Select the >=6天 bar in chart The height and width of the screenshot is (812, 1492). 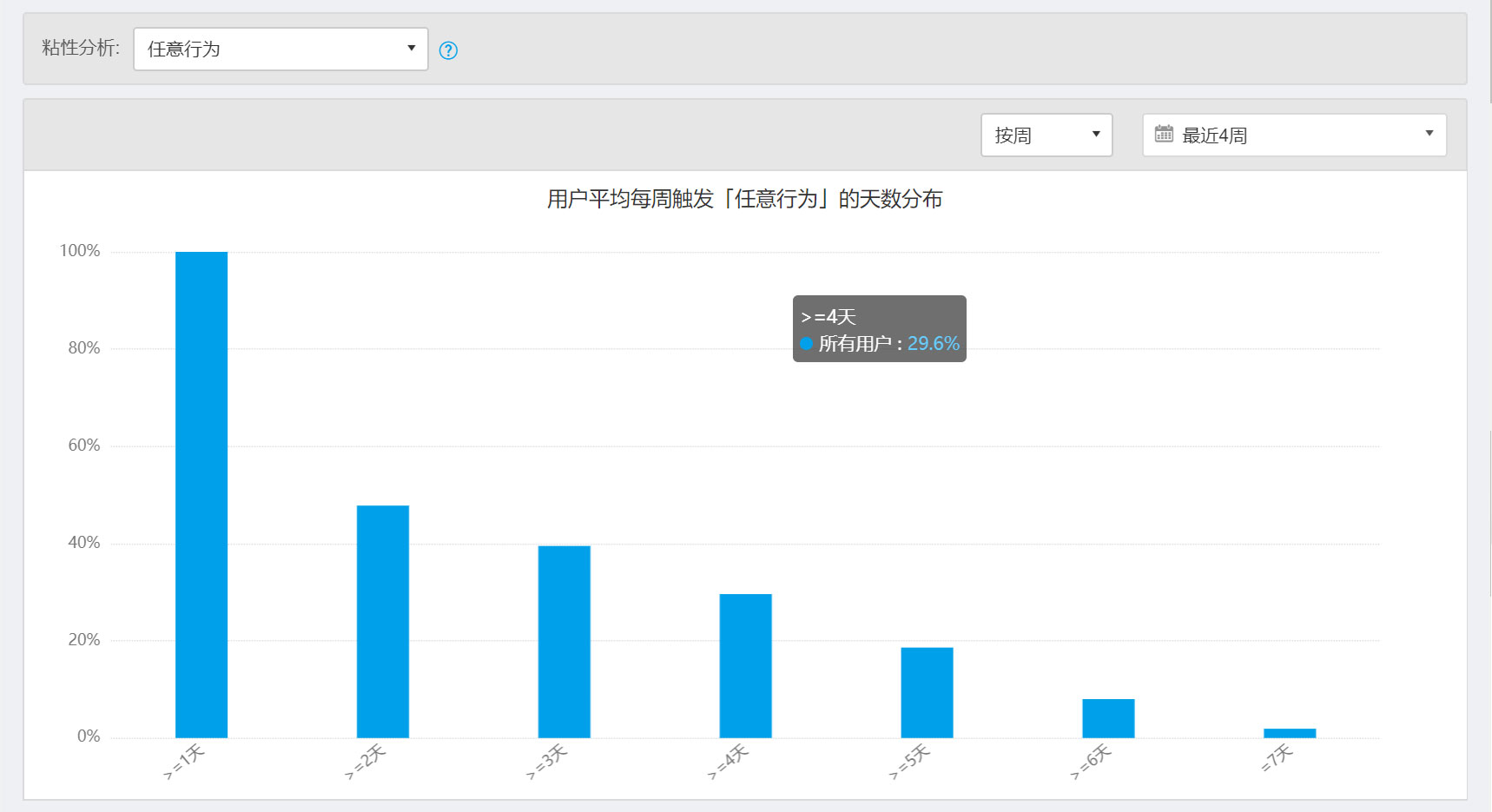point(1108,718)
